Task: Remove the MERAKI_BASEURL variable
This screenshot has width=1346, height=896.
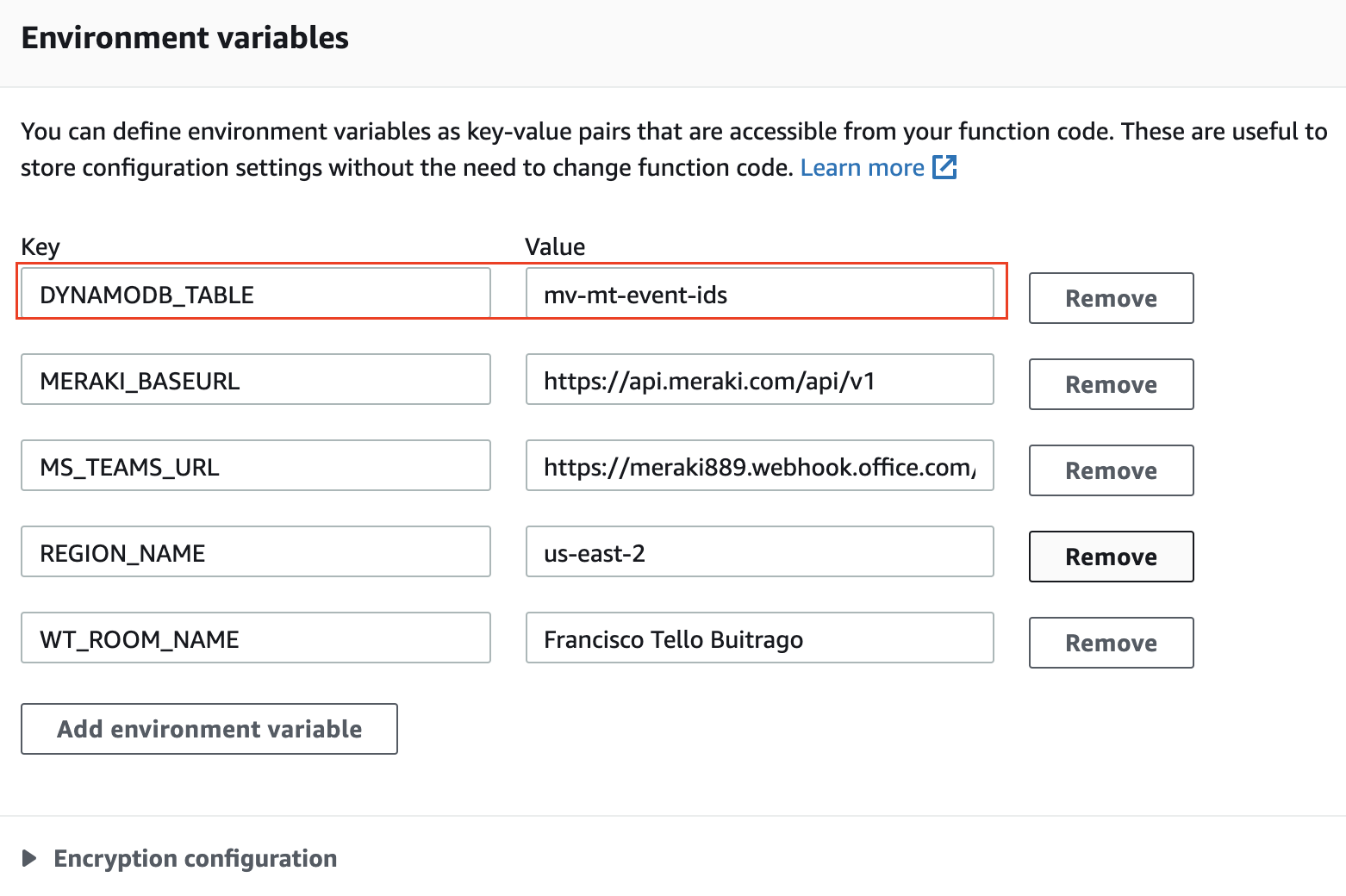Action: 1111,384
